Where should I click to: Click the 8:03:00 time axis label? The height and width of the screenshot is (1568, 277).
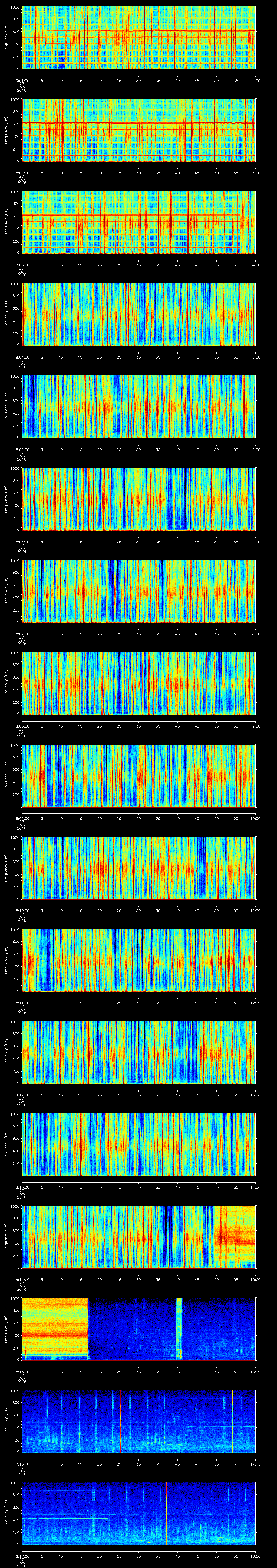pyautogui.click(x=22, y=265)
